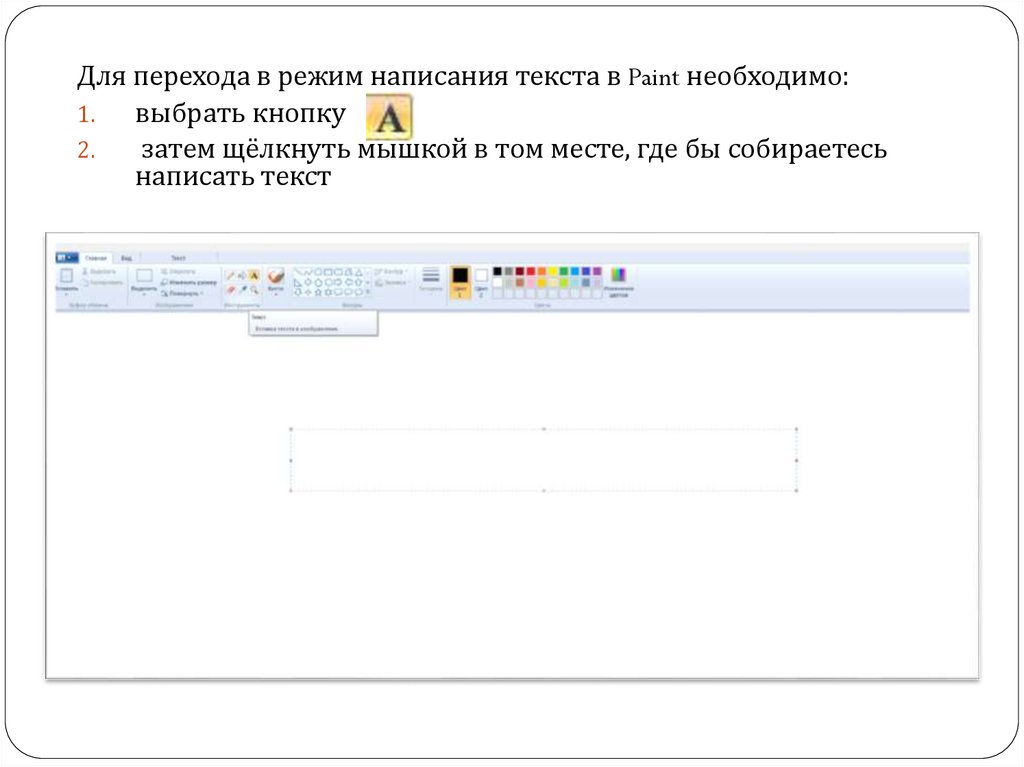Choose the Cloud callout shape

[x=358, y=292]
